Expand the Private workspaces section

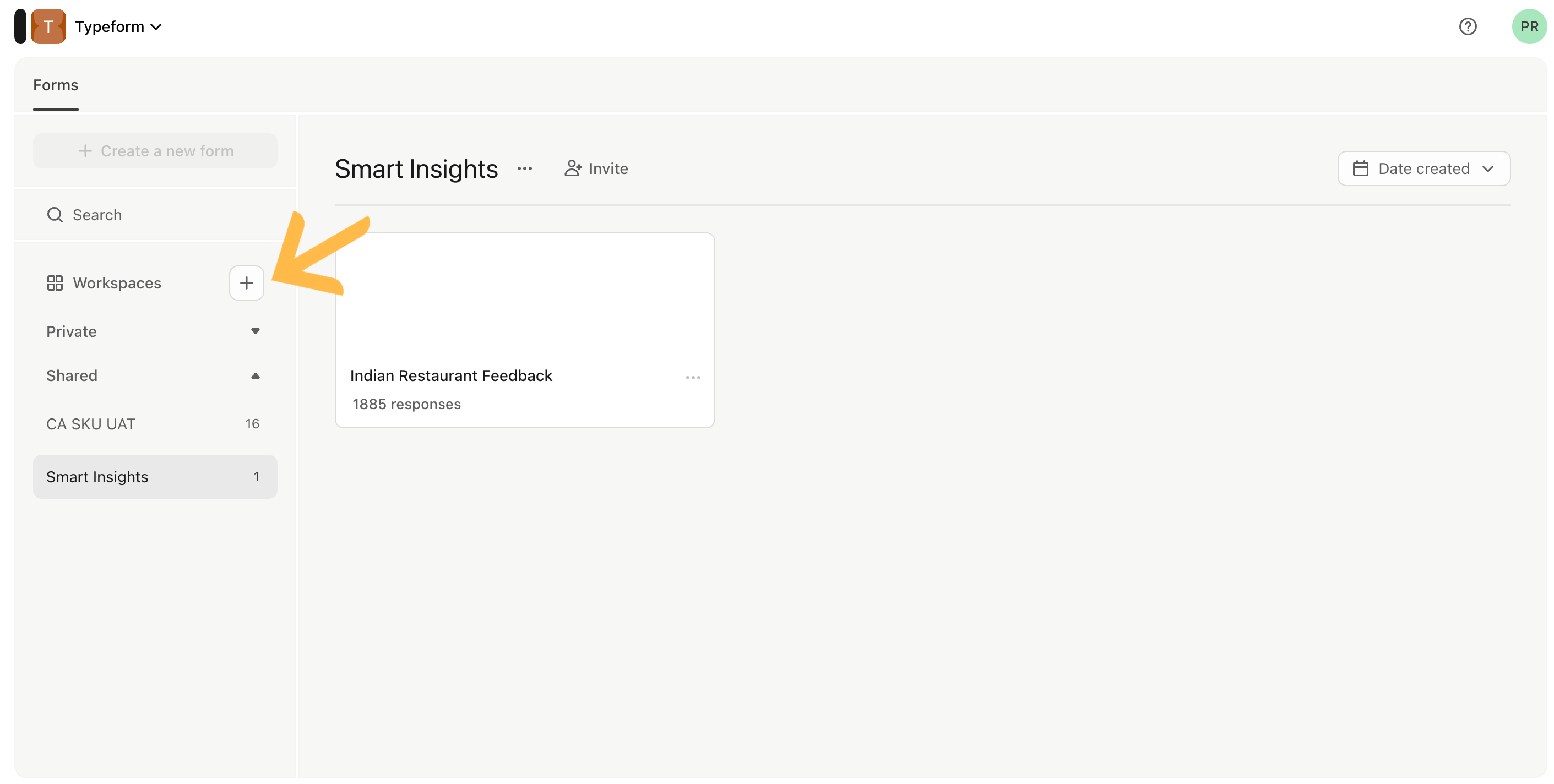click(x=255, y=331)
